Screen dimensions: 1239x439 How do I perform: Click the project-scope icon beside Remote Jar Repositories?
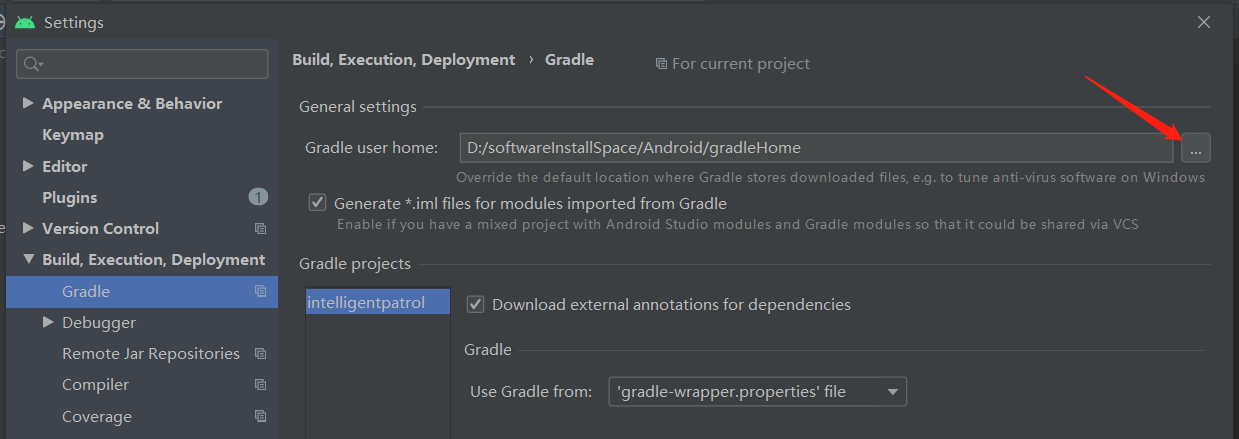point(260,354)
